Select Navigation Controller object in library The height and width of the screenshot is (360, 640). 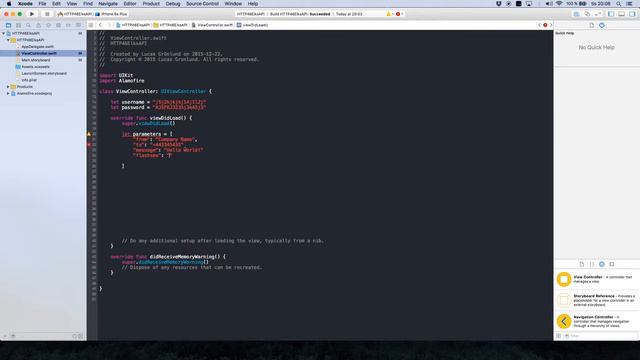[597, 321]
